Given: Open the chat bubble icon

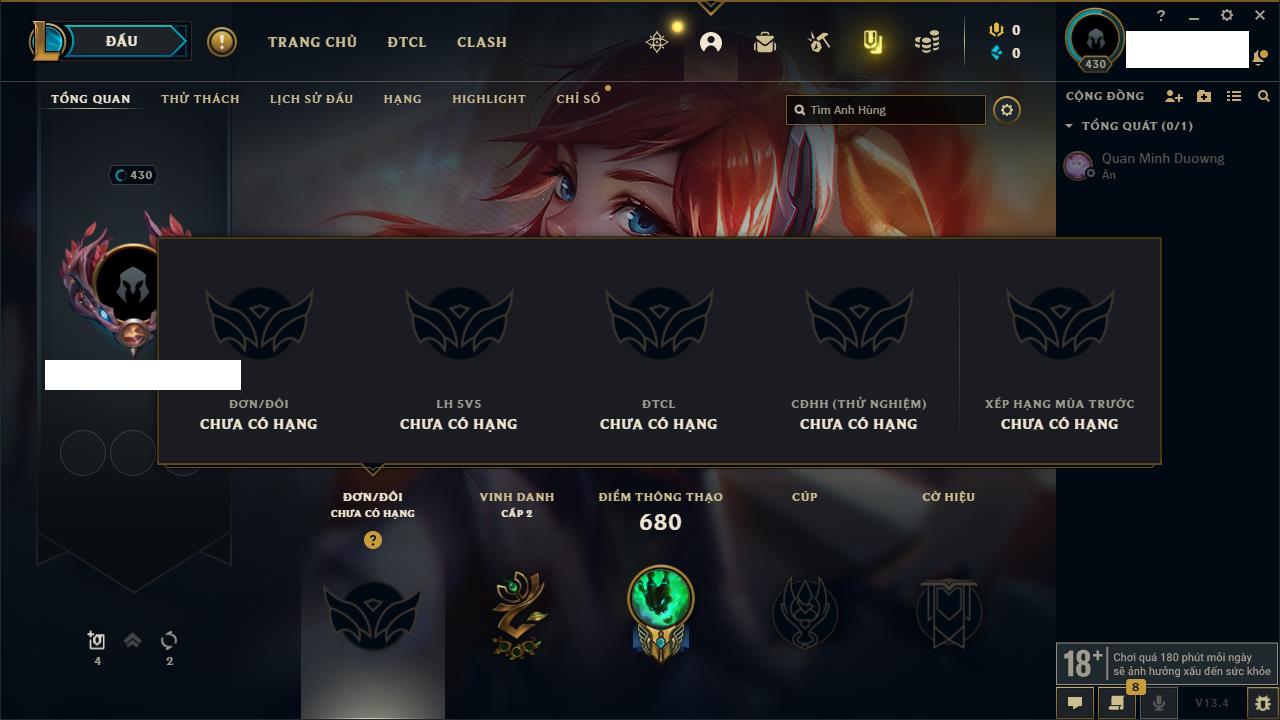Looking at the screenshot, I should [1075, 703].
